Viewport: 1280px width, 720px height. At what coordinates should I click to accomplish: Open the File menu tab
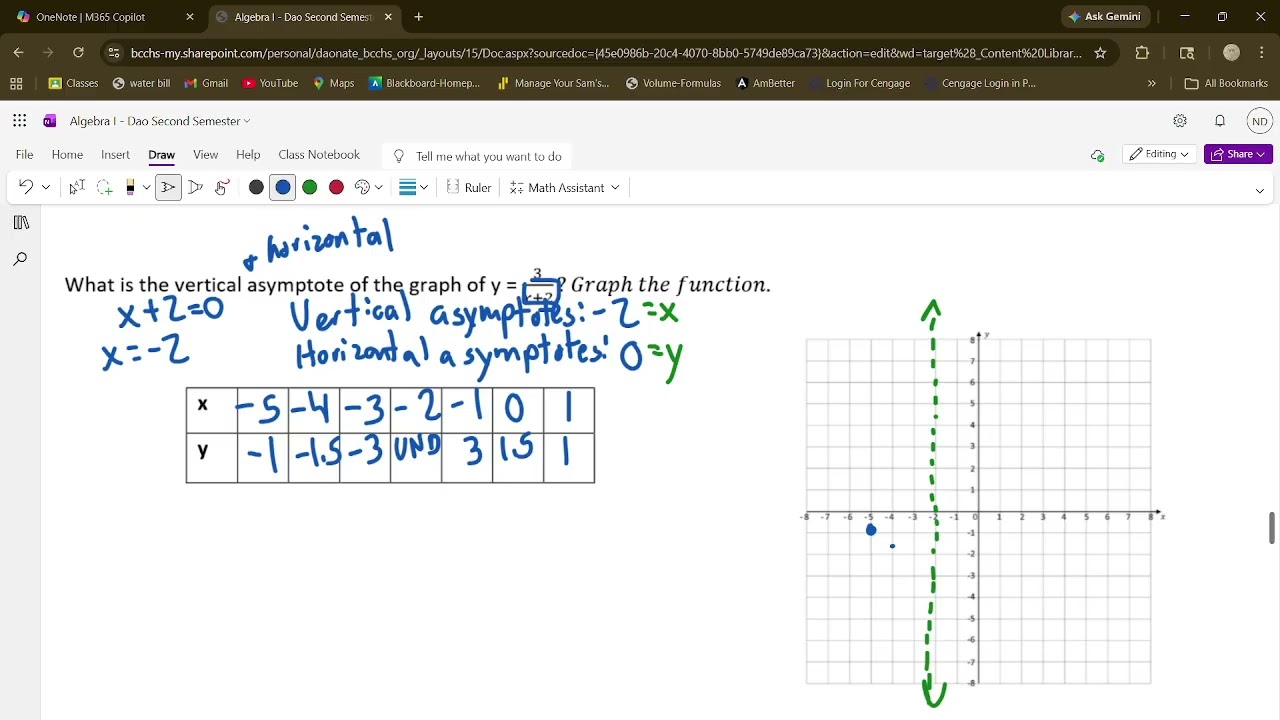[x=24, y=155]
